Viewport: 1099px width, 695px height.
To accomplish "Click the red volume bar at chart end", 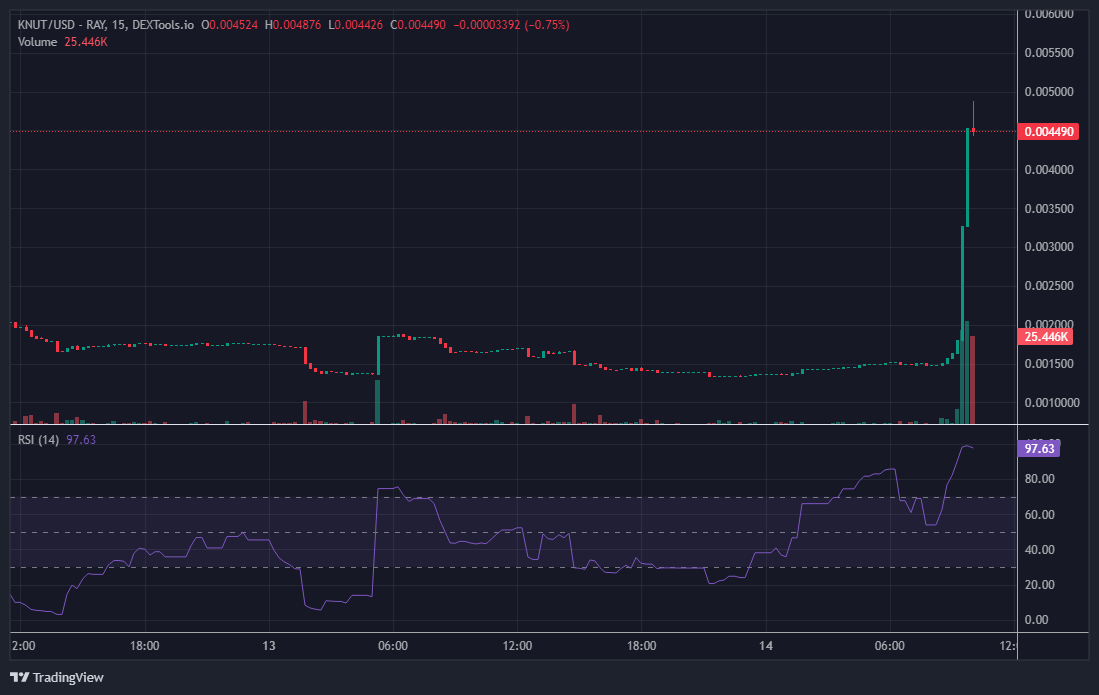I will coord(972,380).
